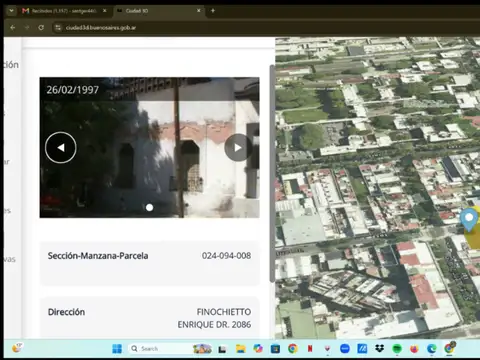Switch to the Gmail Recibidos tab
The image size is (480, 360).
[63, 11]
